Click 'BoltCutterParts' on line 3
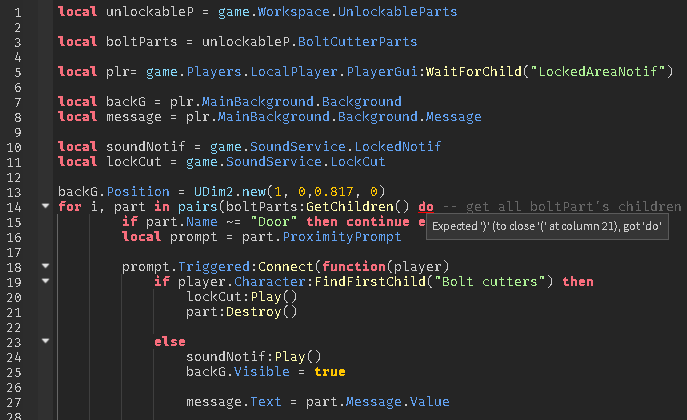The height and width of the screenshot is (420, 687). [358, 42]
